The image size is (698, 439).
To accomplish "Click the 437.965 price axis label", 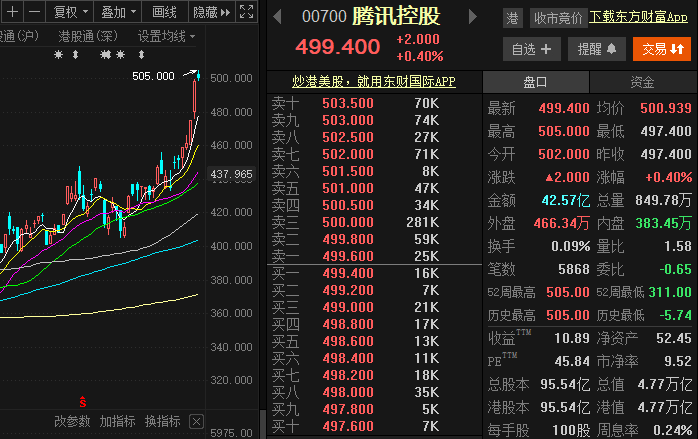I will pos(231,174).
